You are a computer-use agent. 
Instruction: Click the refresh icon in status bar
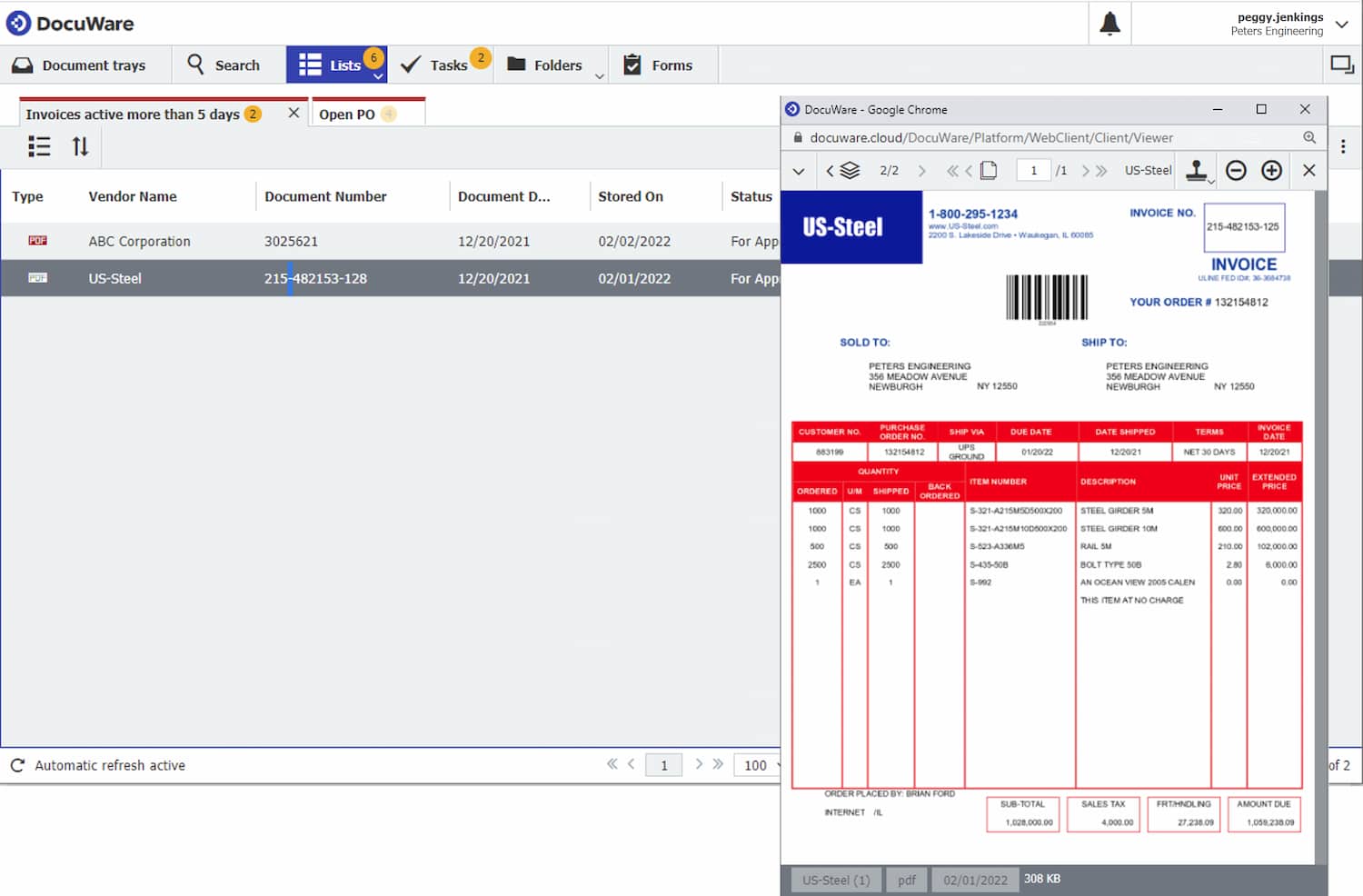17,765
